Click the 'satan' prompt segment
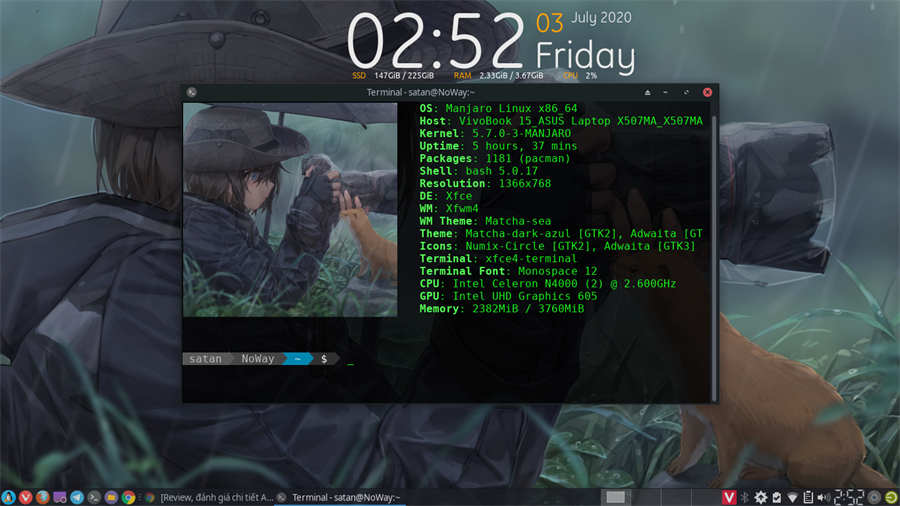The height and width of the screenshot is (506, 900). [205, 359]
